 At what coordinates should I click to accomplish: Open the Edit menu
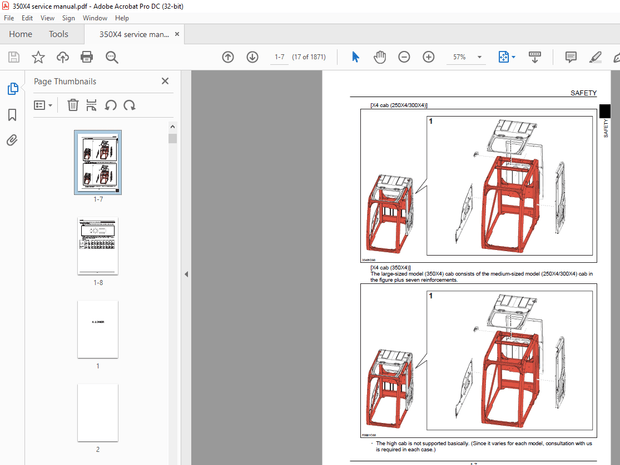(27, 18)
